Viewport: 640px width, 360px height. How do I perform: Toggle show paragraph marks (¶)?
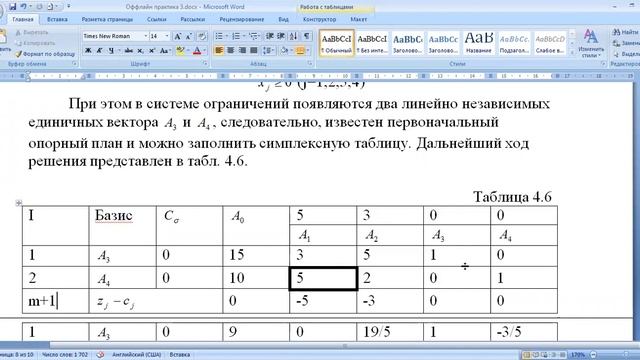pyautogui.click(x=307, y=36)
